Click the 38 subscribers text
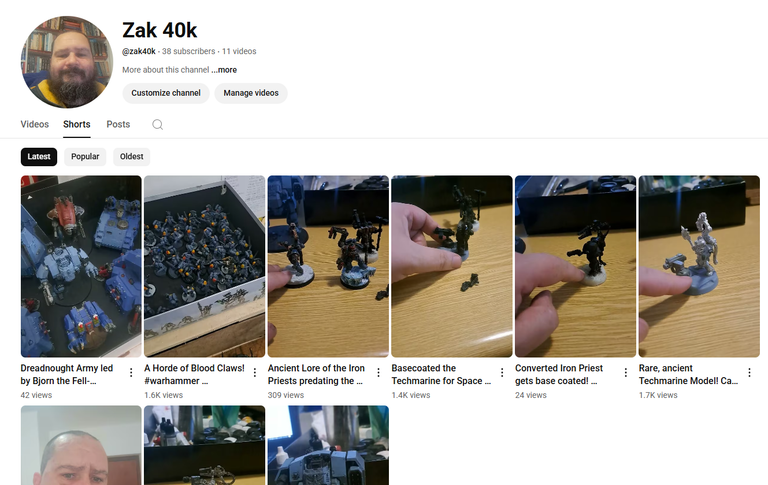 [x=189, y=51]
